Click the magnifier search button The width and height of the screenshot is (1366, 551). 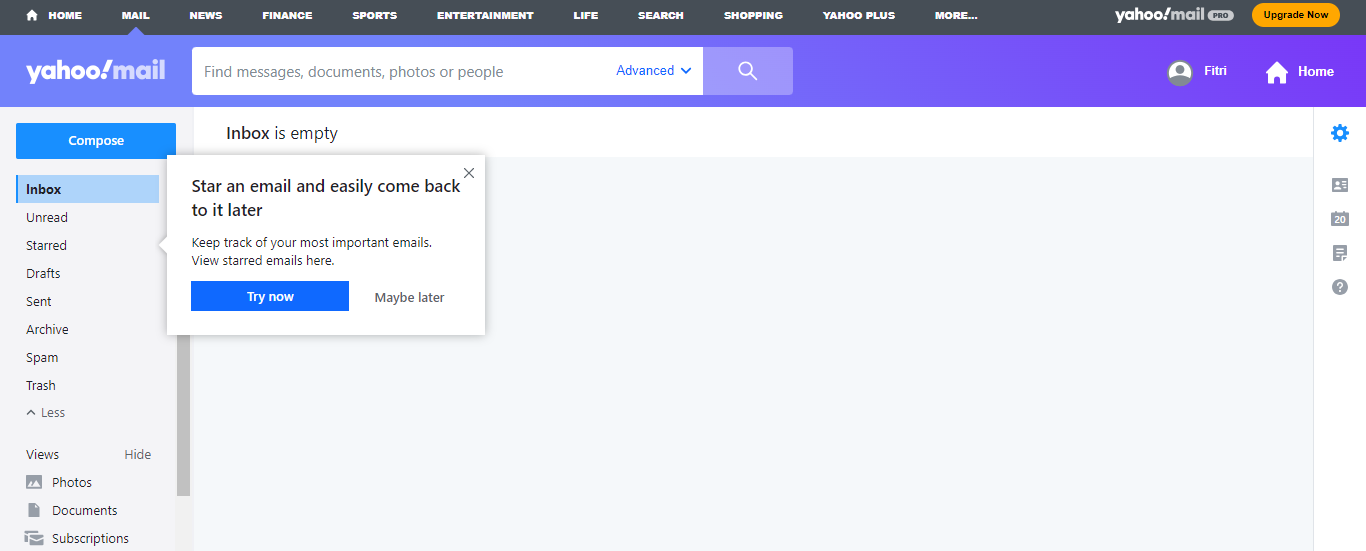pos(748,71)
